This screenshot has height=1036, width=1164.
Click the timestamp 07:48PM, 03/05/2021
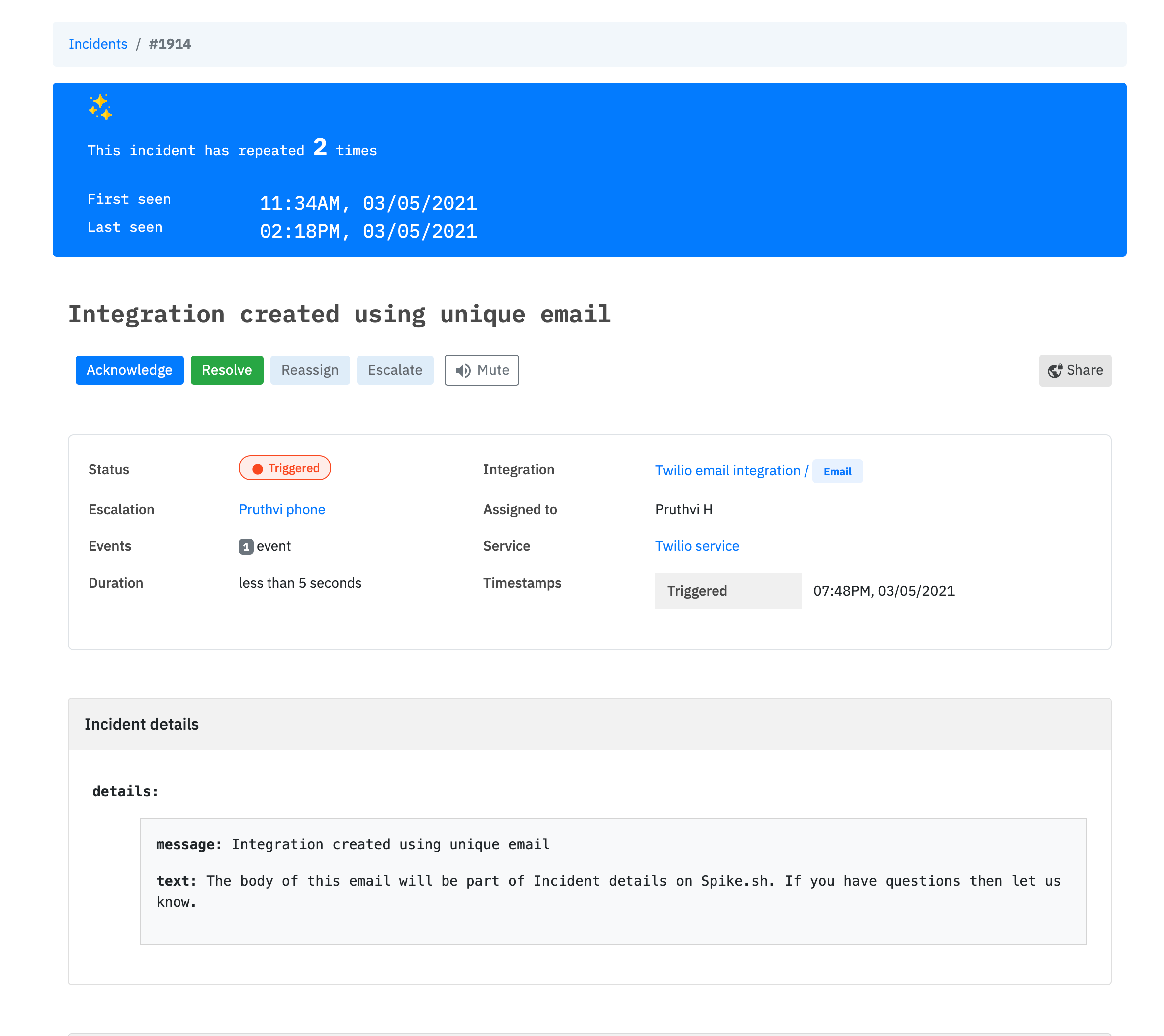point(884,591)
